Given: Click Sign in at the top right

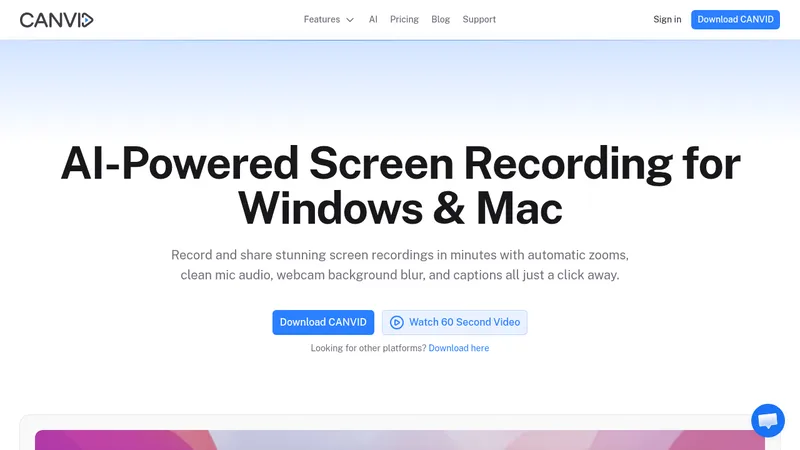Looking at the screenshot, I should 667,19.
